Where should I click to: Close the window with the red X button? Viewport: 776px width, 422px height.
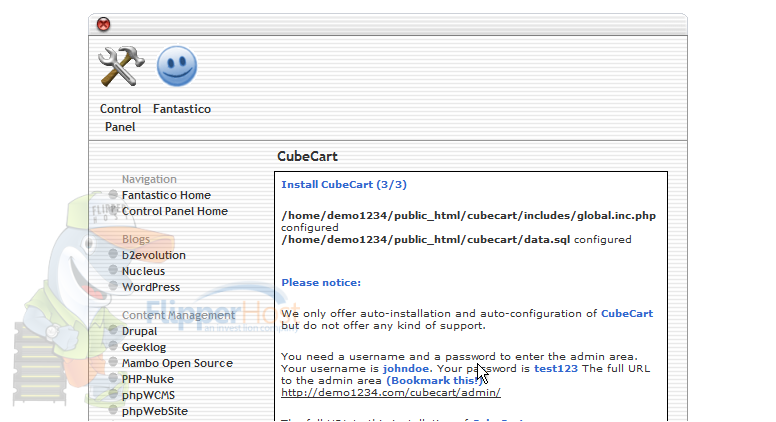103,24
